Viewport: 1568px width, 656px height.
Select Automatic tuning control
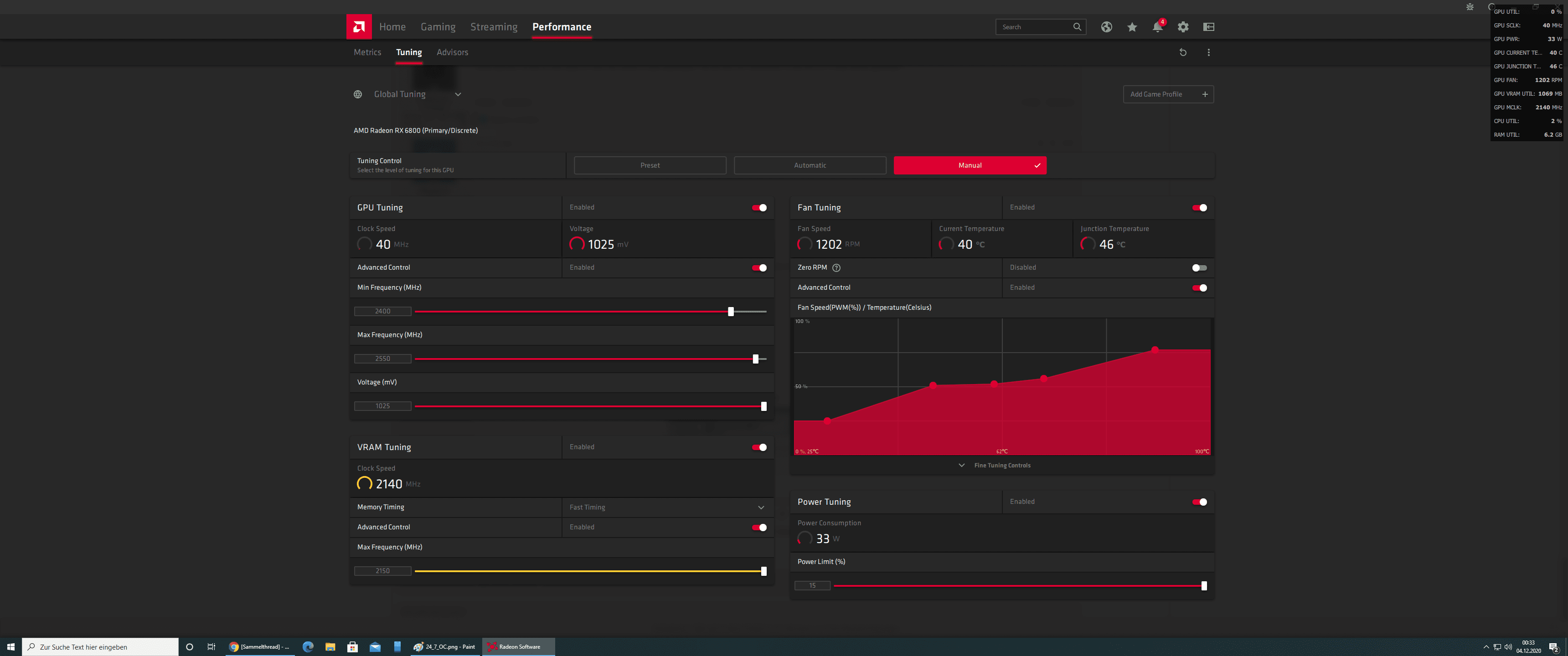810,165
